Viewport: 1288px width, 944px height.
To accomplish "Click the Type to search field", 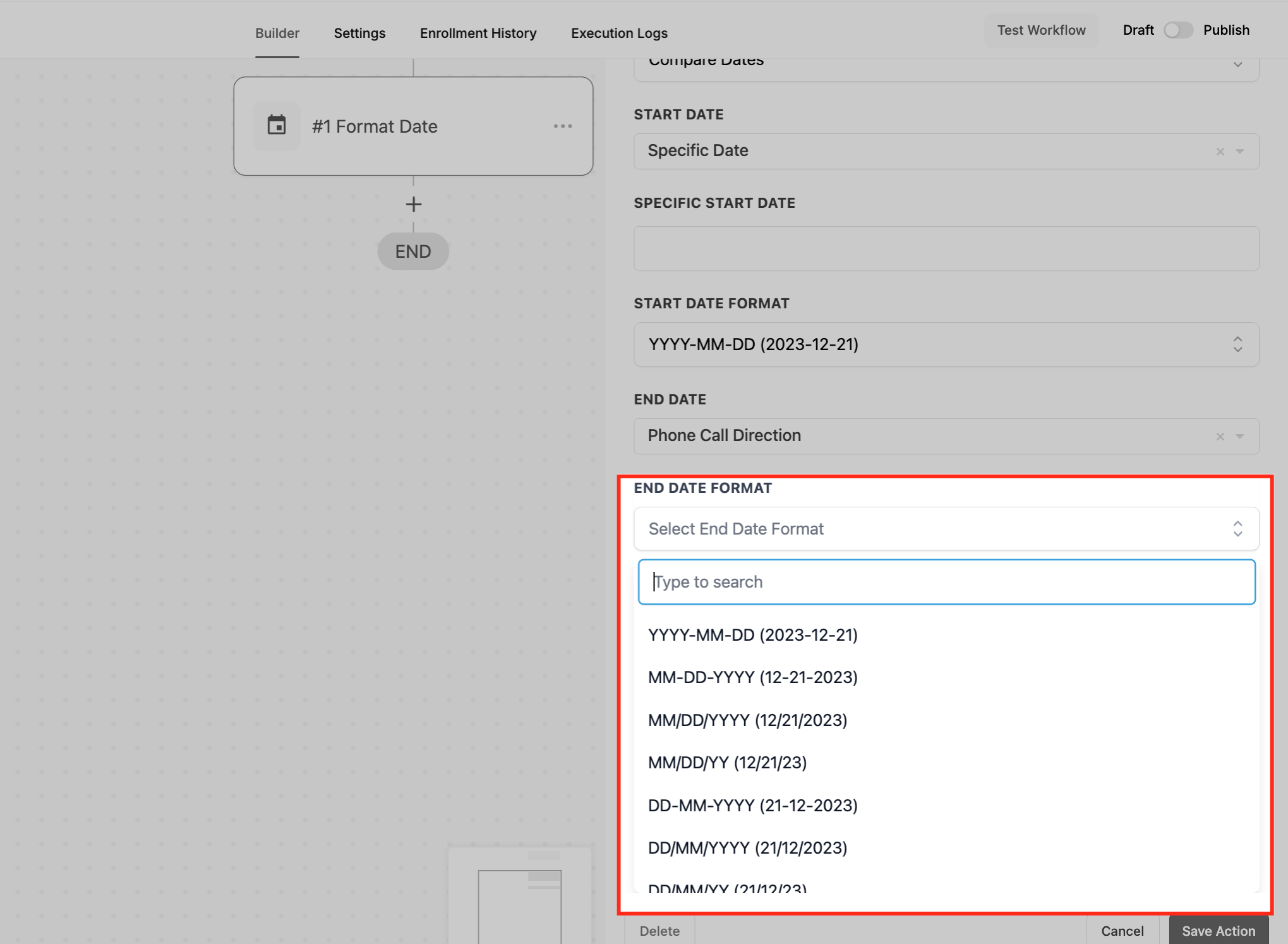I will click(x=946, y=582).
